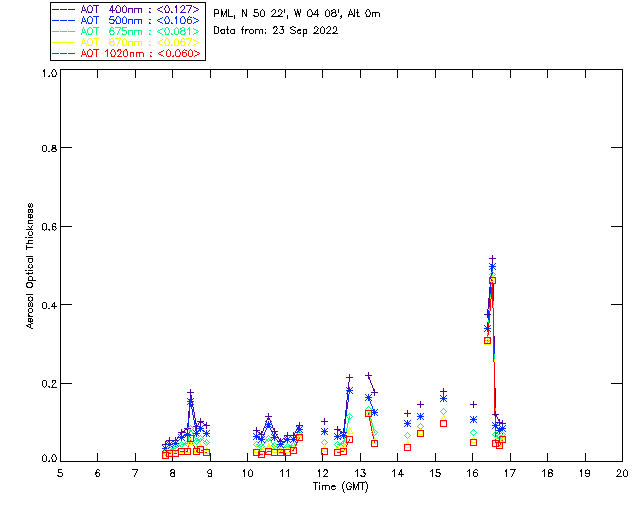The width and height of the screenshot is (640, 512).
Task: Click the 'Data from: 23 Sep 2022' text
Action: click(276, 31)
